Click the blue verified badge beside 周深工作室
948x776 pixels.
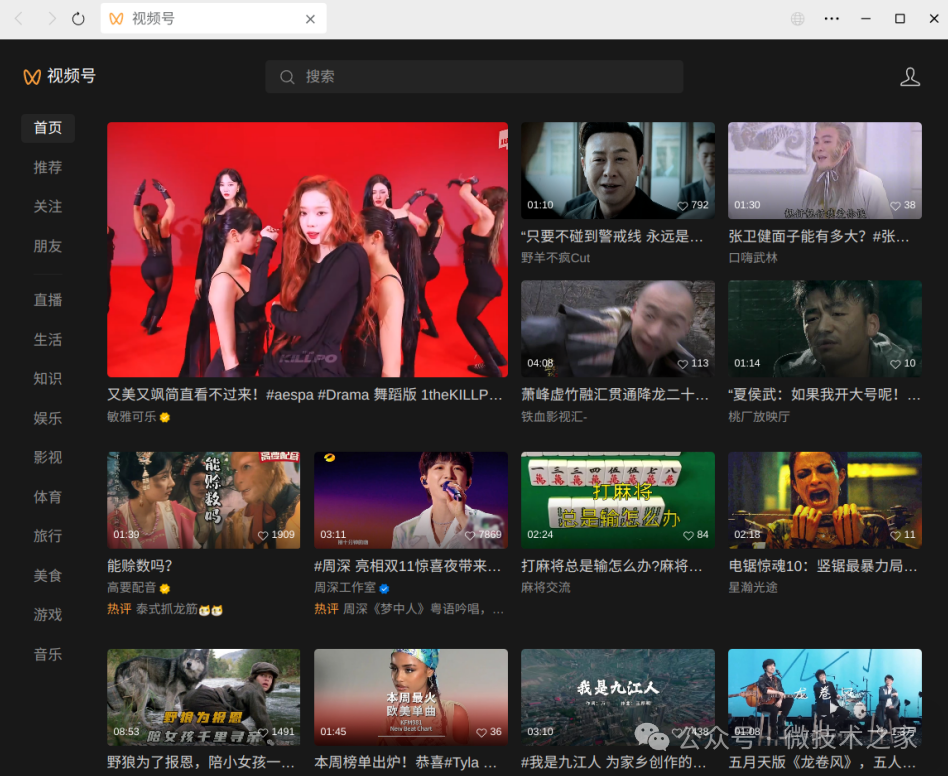point(384,588)
